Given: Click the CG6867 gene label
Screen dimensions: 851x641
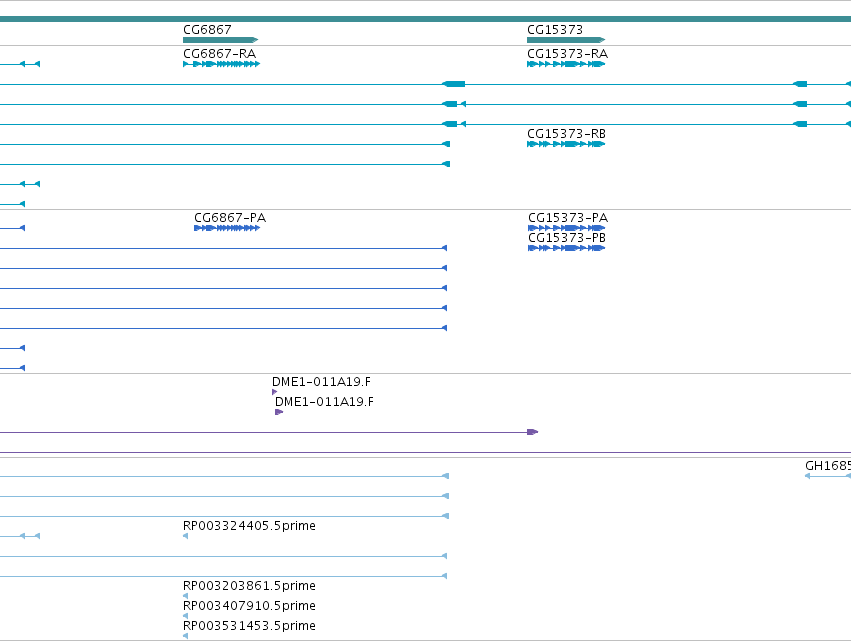Looking at the screenshot, I should coord(207,29).
